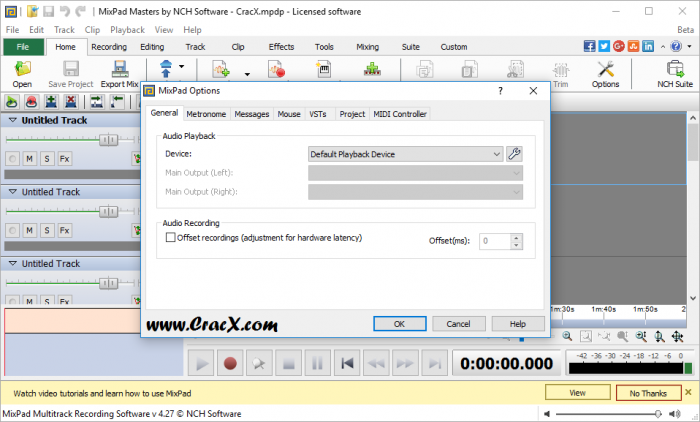Screen dimensions: 700x422
Task: Click the Google Plus share icon
Action: (x=619, y=46)
